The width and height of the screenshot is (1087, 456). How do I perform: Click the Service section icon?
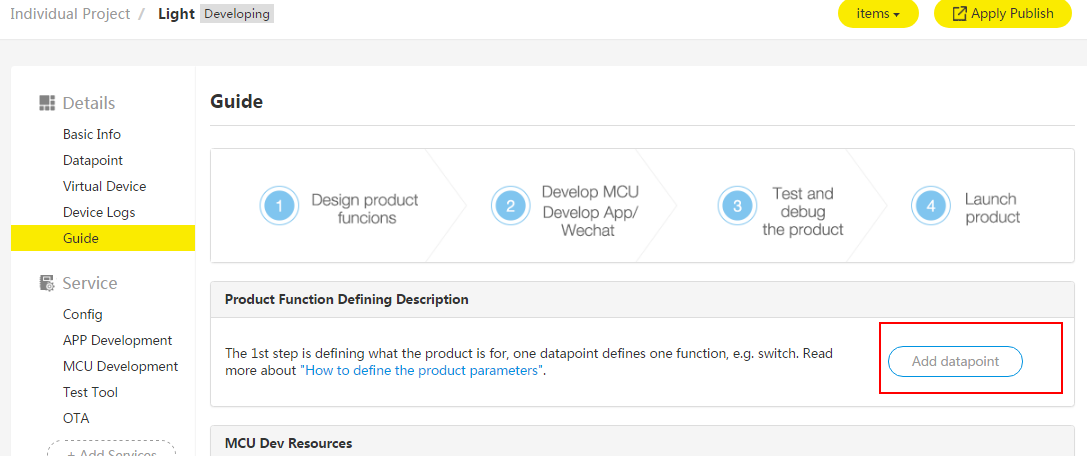[x=47, y=283]
